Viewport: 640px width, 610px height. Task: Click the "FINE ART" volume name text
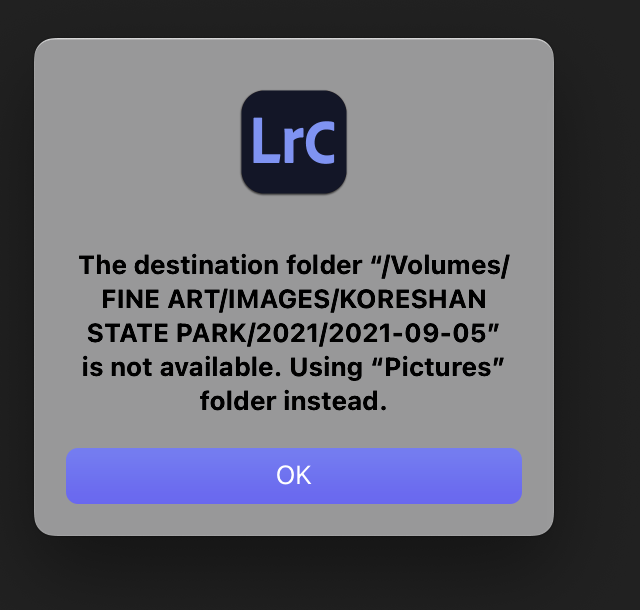coord(160,300)
